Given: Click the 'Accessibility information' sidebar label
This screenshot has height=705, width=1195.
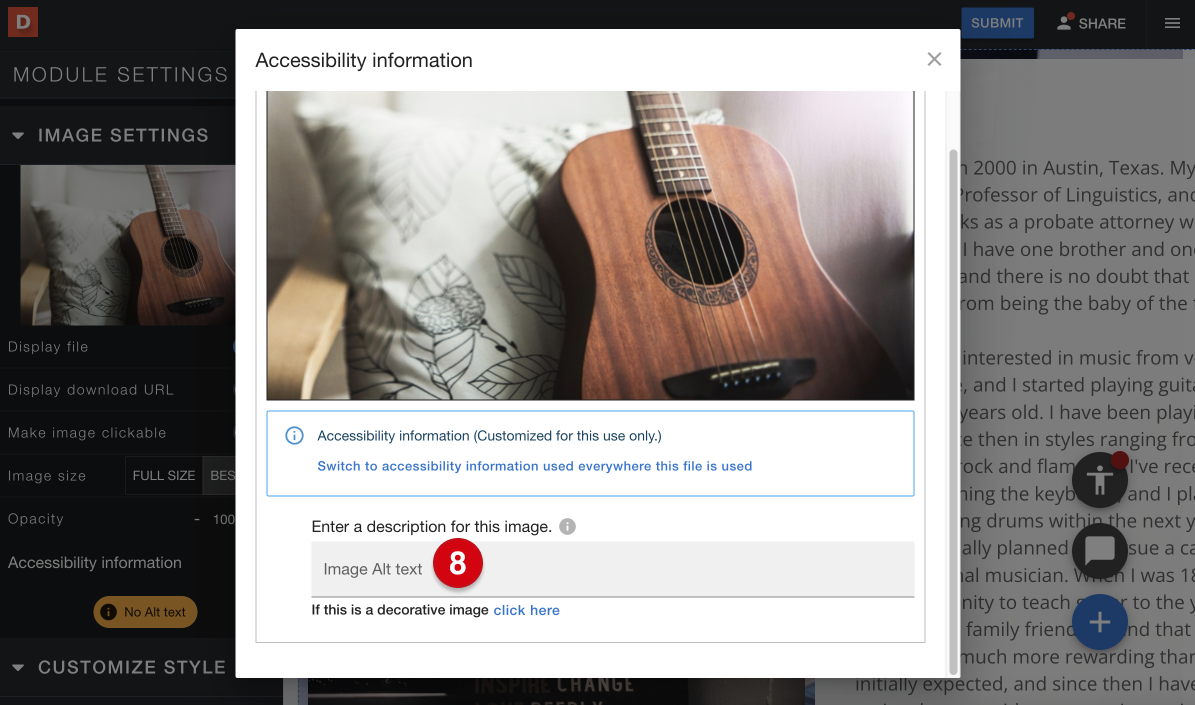Looking at the screenshot, I should pos(95,562).
